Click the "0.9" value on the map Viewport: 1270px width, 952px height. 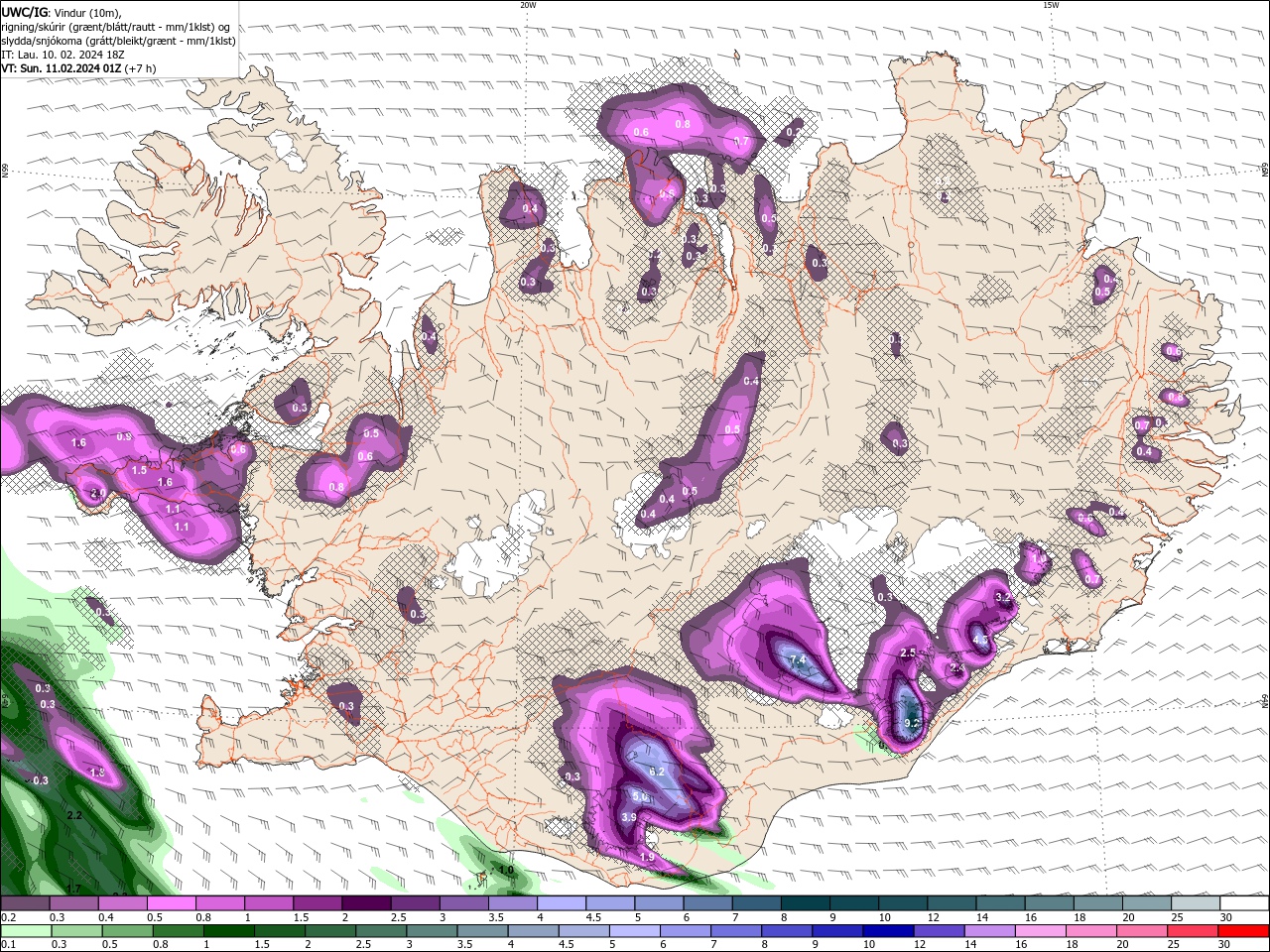pyautogui.click(x=124, y=436)
